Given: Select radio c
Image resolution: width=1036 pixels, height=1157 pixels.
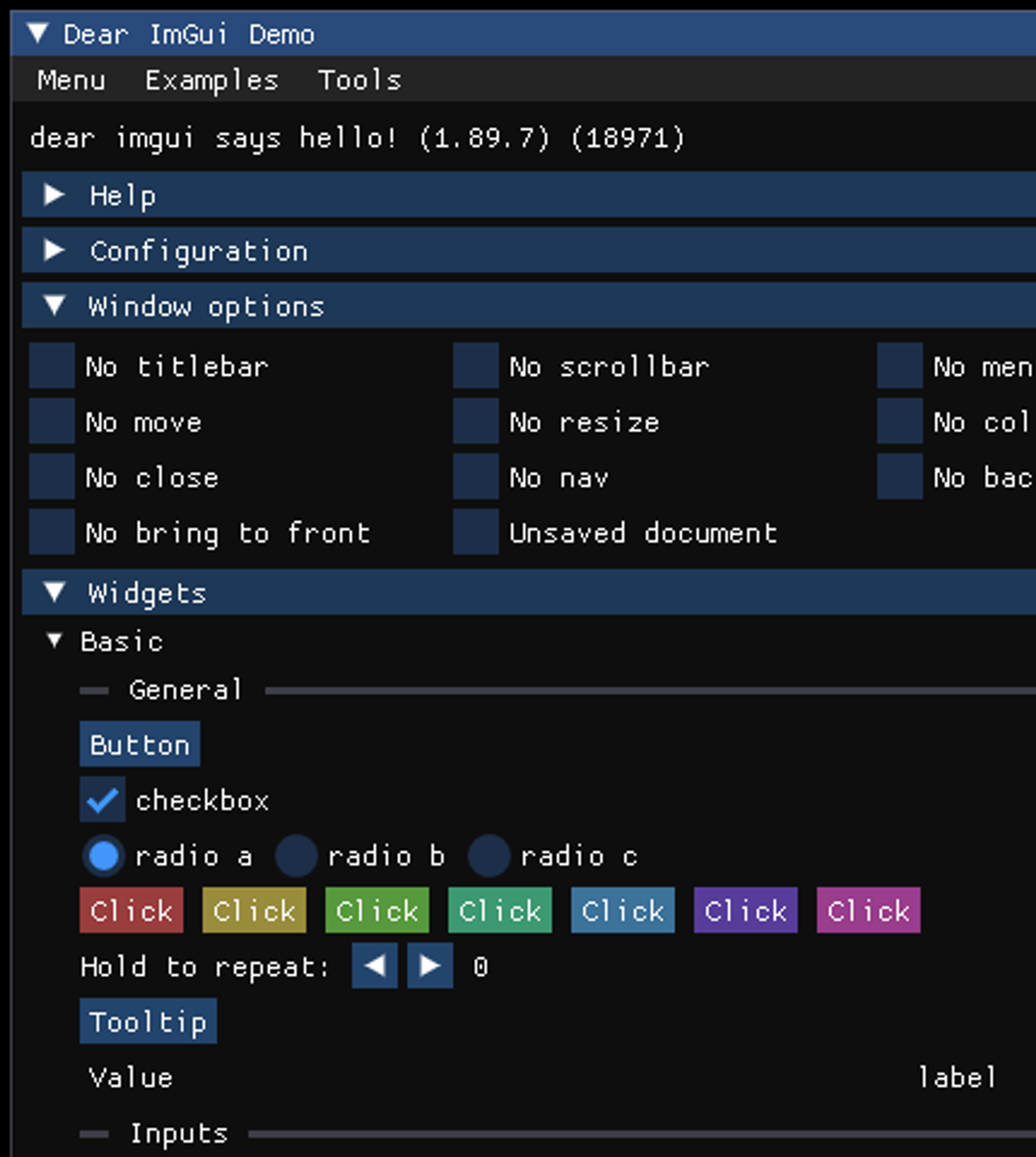Looking at the screenshot, I should point(488,856).
